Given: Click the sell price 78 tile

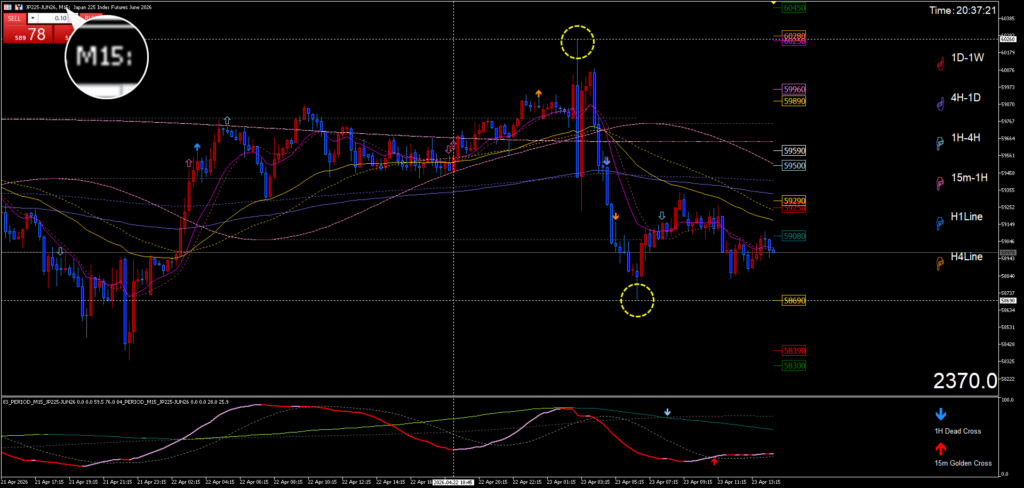Looking at the screenshot, I should point(27,34).
